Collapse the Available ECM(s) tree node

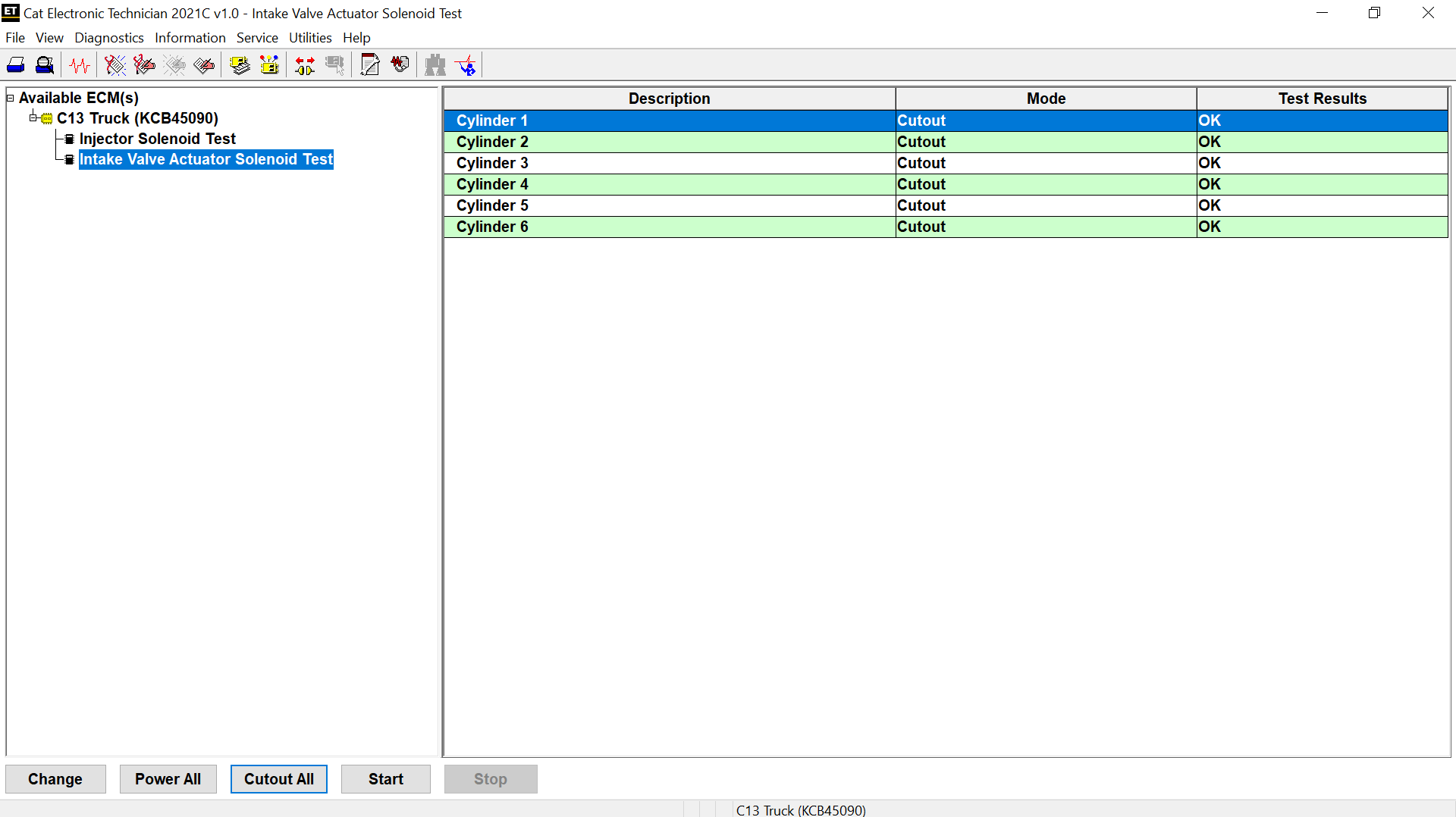[x=11, y=98]
